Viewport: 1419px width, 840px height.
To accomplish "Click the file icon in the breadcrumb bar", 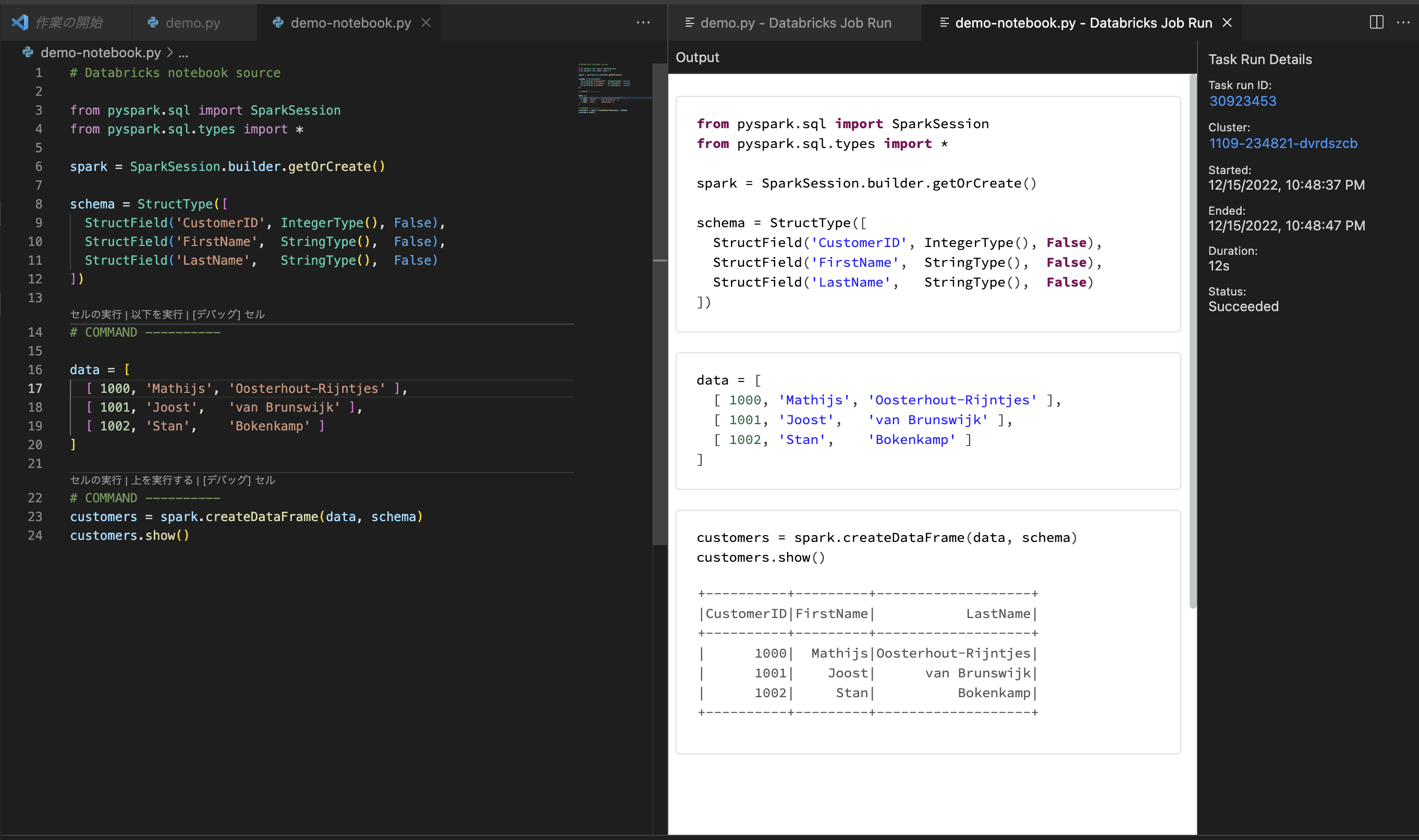I will click(x=27, y=53).
